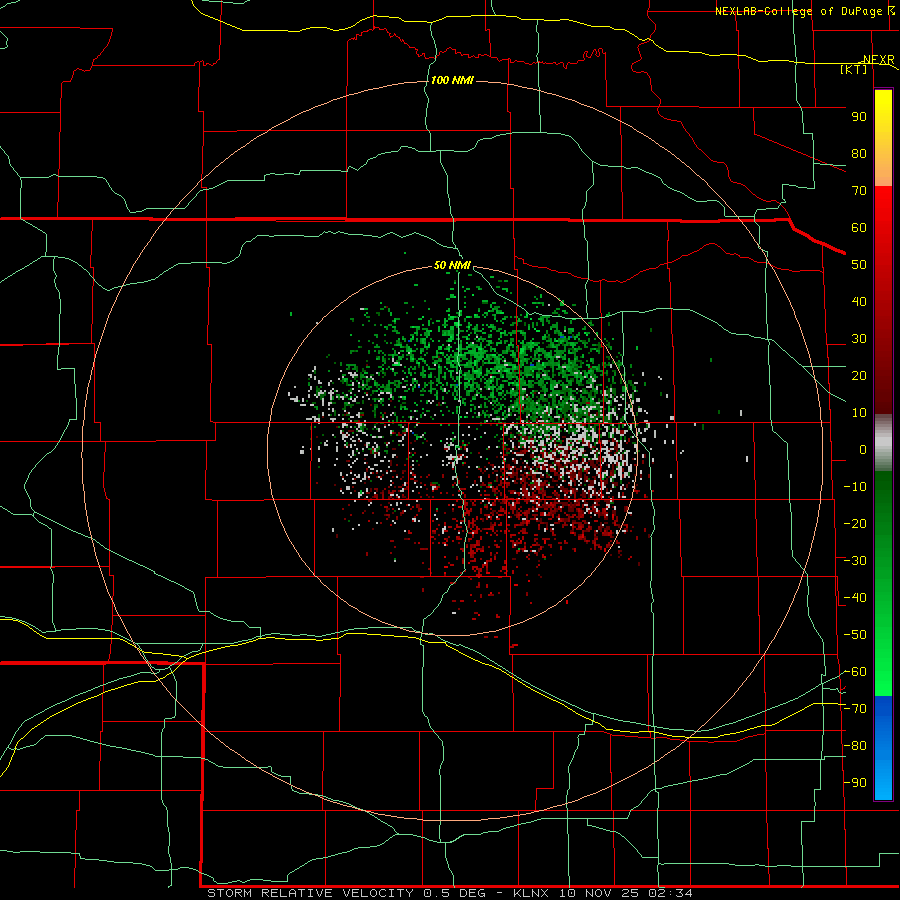900x900 pixels.
Task: Click the KLNX station identifier
Action: tap(531, 893)
